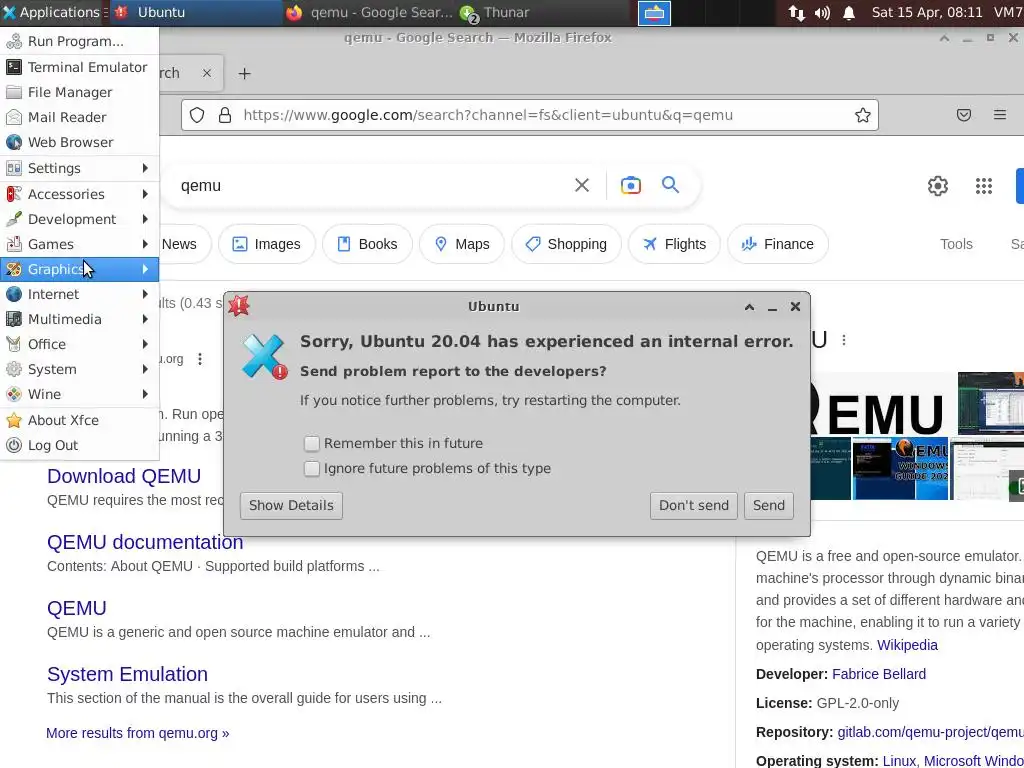Save page to Pocket icon
1024x768 pixels.
(x=963, y=116)
